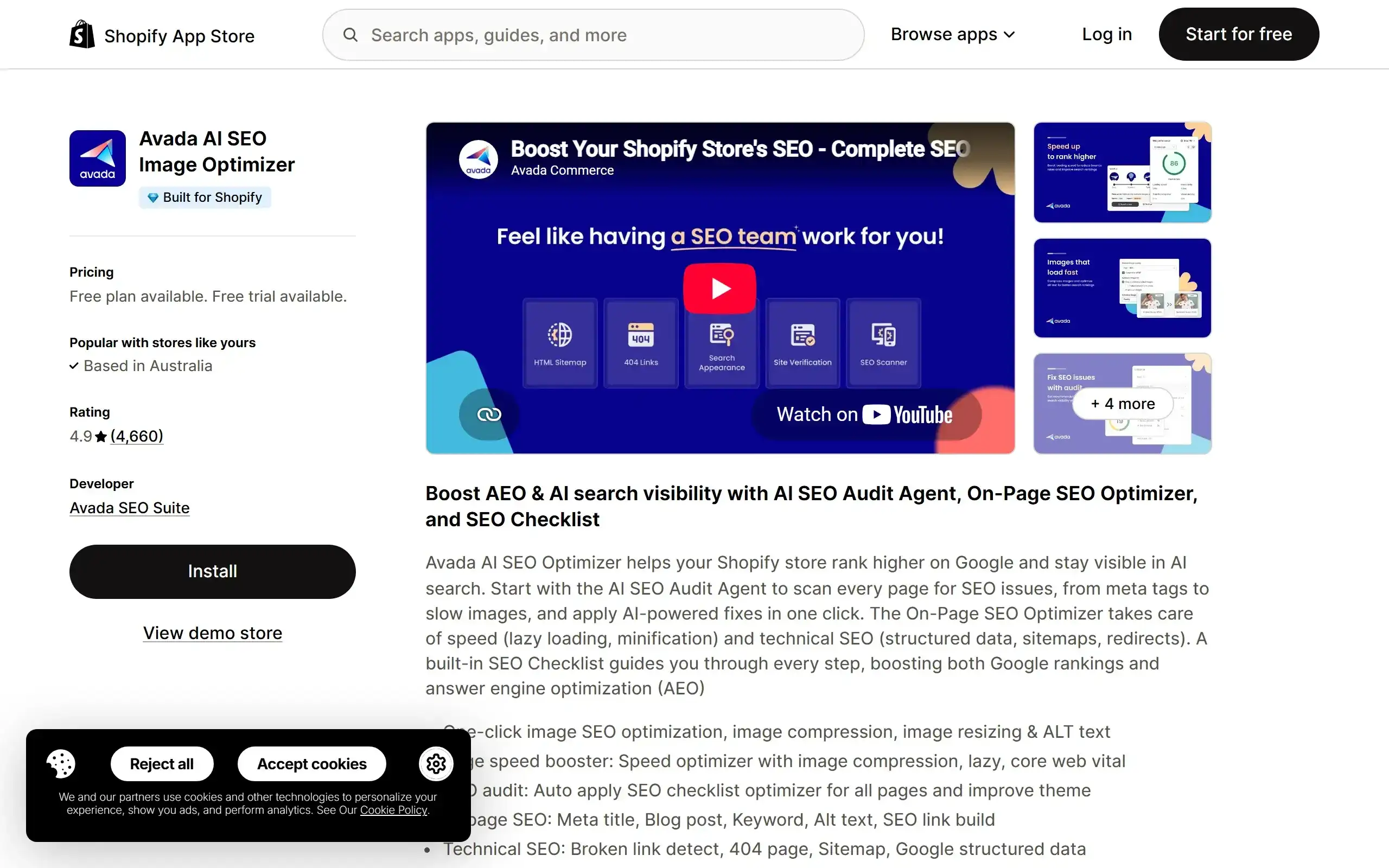The width and height of the screenshot is (1389, 868).
Task: Click the 404 Links icon tile
Action: [x=641, y=343]
